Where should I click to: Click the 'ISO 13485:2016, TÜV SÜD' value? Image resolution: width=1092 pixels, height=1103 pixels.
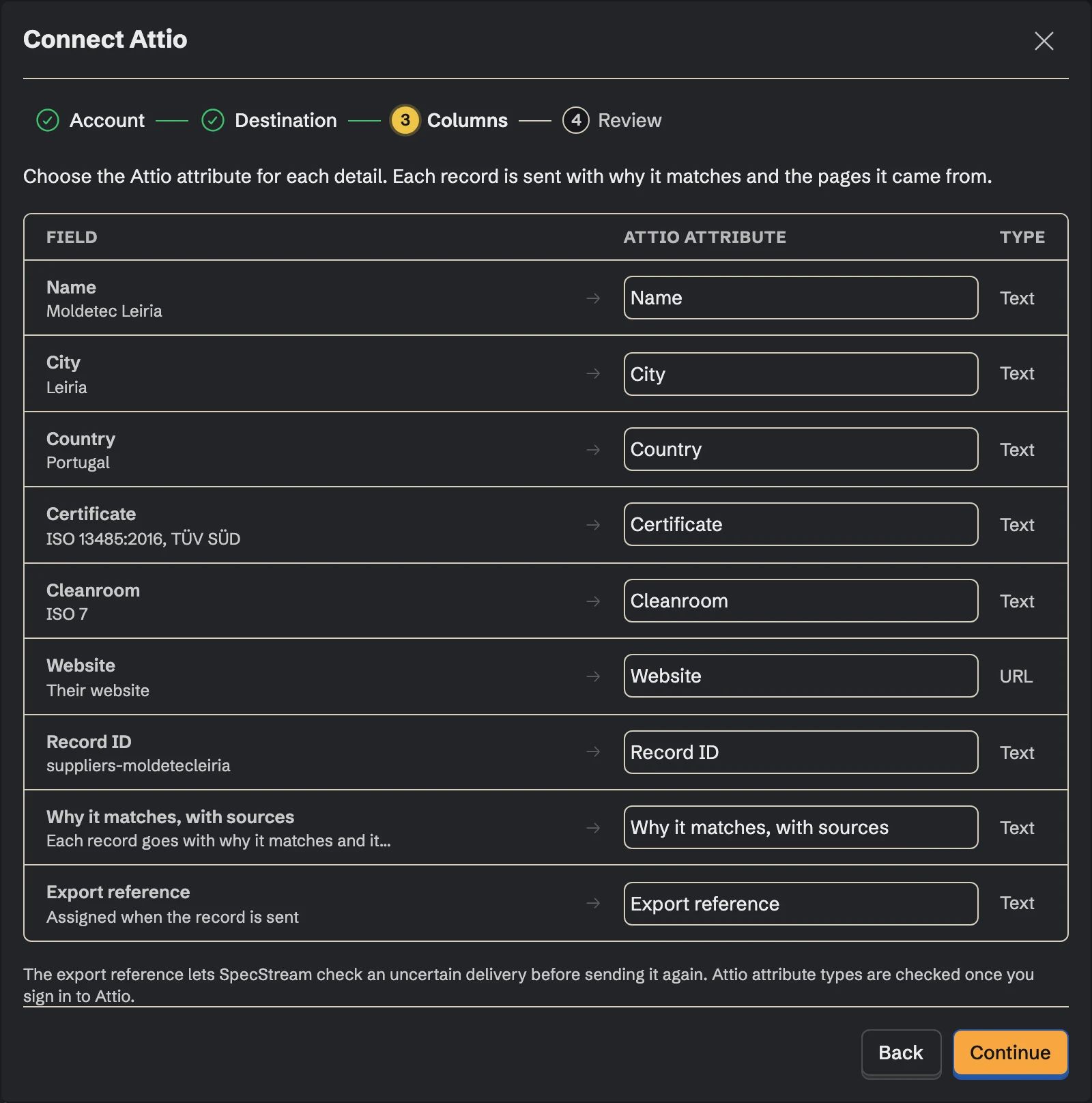pyautogui.click(x=143, y=539)
